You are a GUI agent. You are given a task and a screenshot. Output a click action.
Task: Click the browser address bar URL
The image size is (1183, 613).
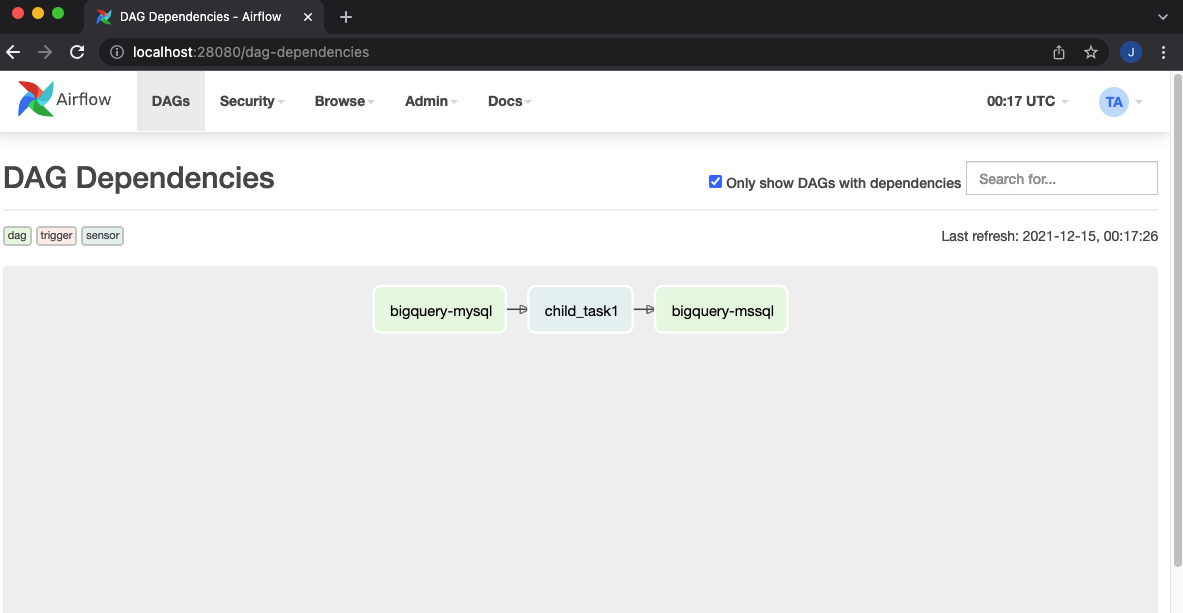[251, 52]
